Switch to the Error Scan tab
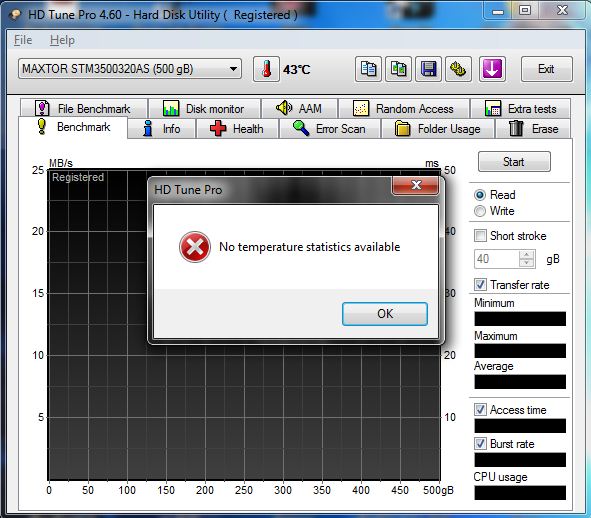The image size is (591, 518). tap(330, 129)
